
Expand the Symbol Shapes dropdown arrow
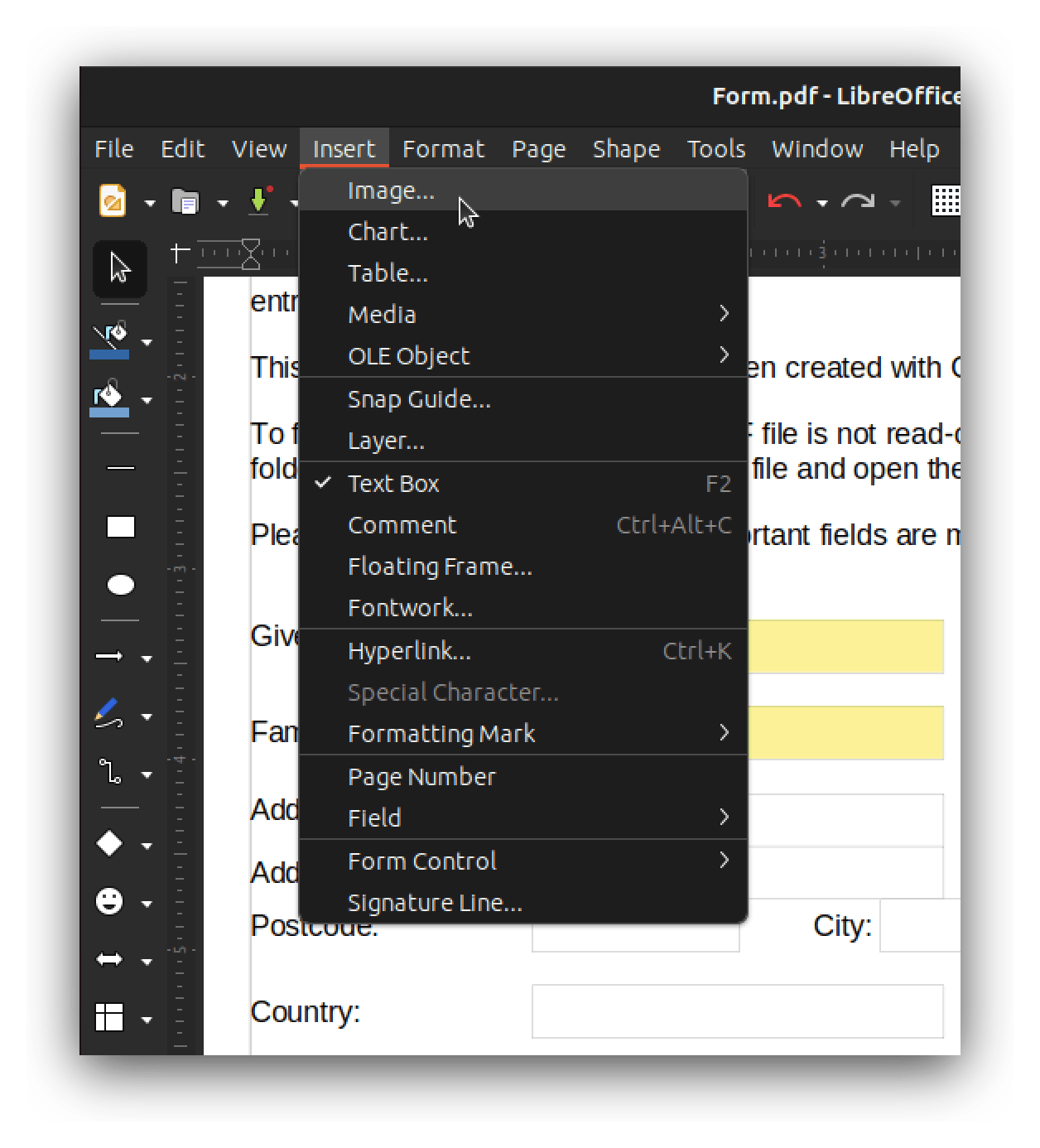(x=147, y=904)
